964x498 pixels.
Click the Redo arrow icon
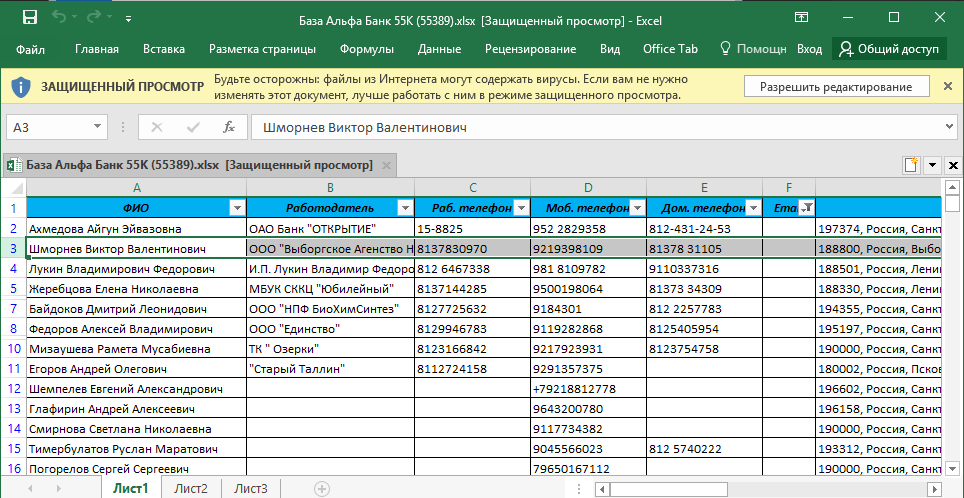pos(94,18)
